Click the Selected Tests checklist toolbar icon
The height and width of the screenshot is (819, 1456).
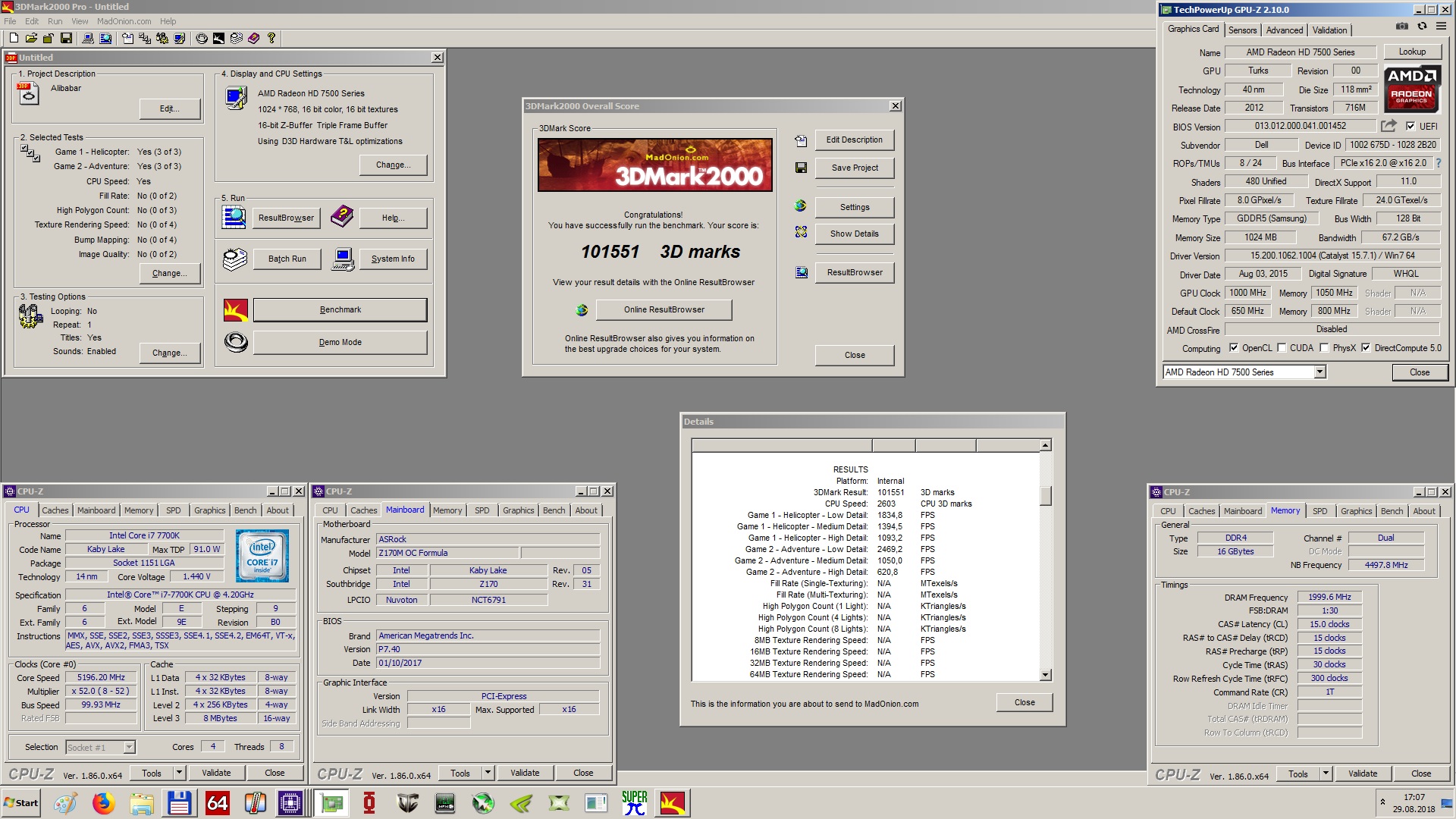click(x=145, y=38)
